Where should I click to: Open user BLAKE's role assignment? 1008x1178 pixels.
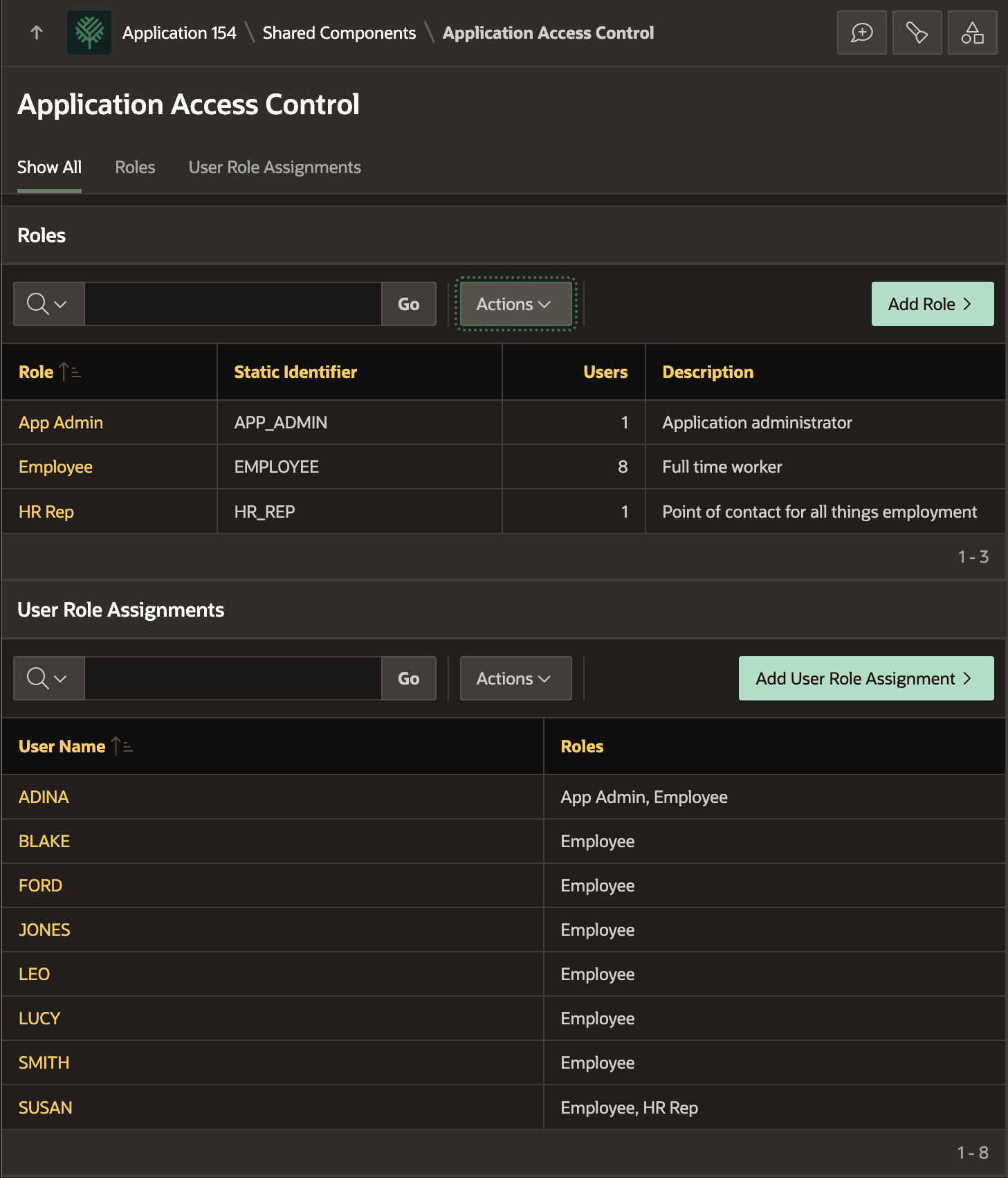(44, 841)
